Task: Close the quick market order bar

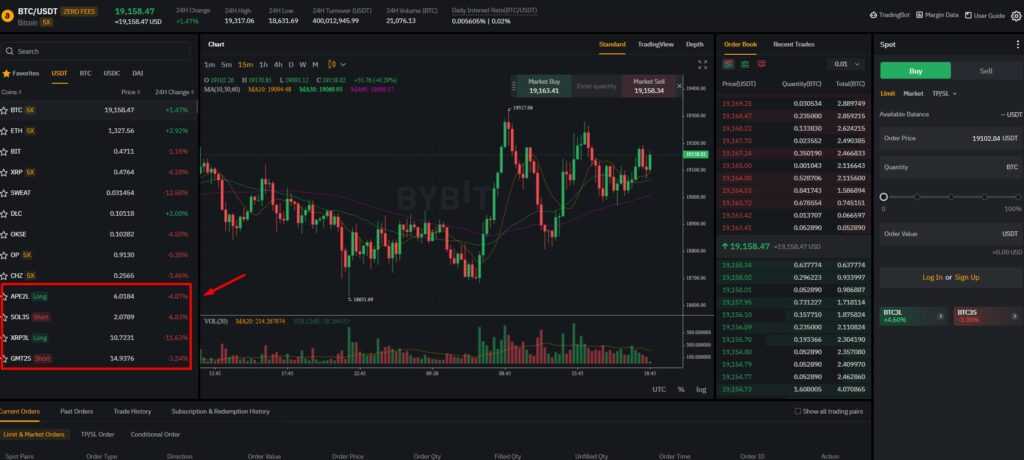Action: coord(679,86)
